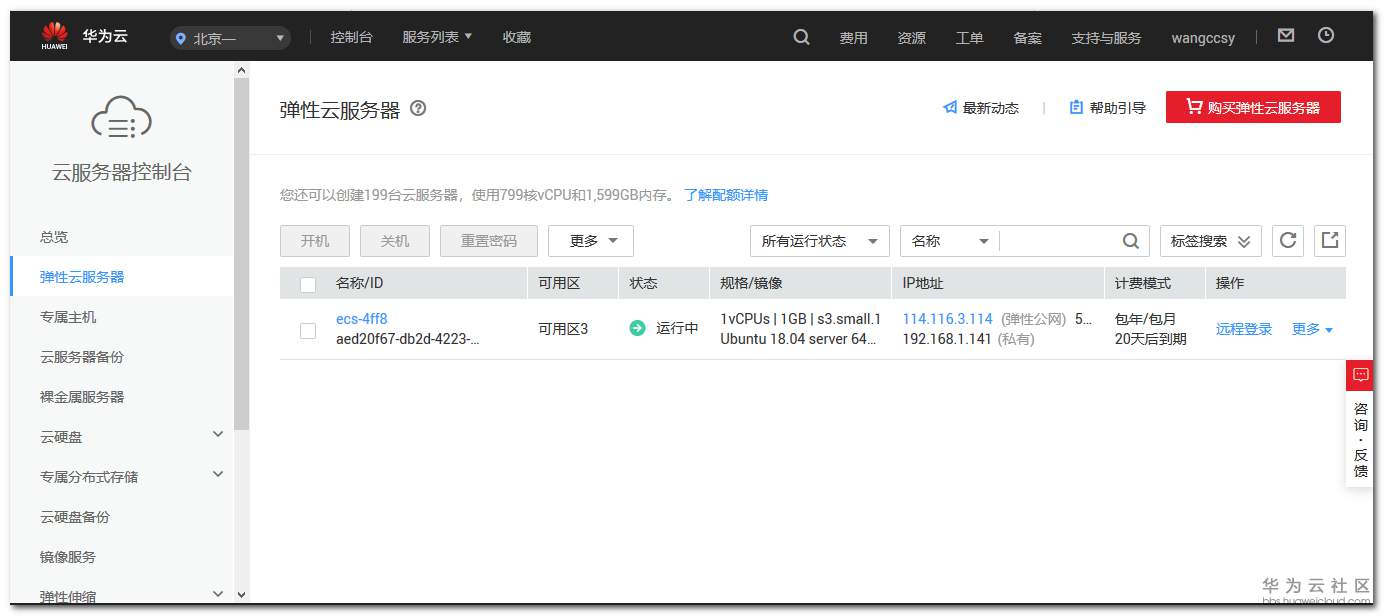1384x616 pixels.
Task: Go to 专属主机 in sidebar
Action: pyautogui.click(x=68, y=317)
